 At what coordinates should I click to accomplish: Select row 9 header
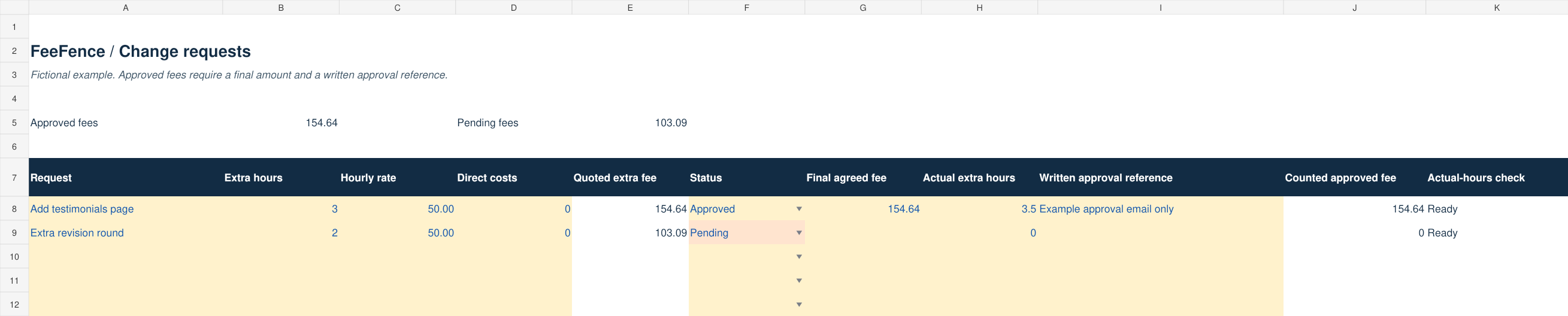[x=14, y=233]
